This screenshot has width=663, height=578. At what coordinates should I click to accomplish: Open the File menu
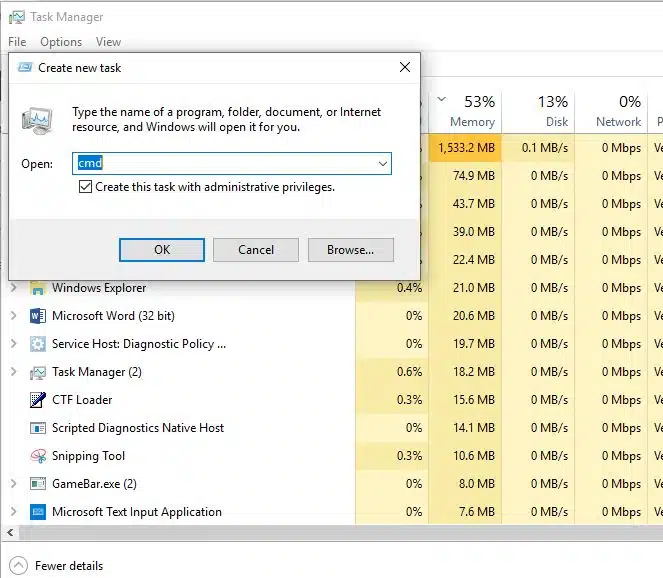[17, 42]
